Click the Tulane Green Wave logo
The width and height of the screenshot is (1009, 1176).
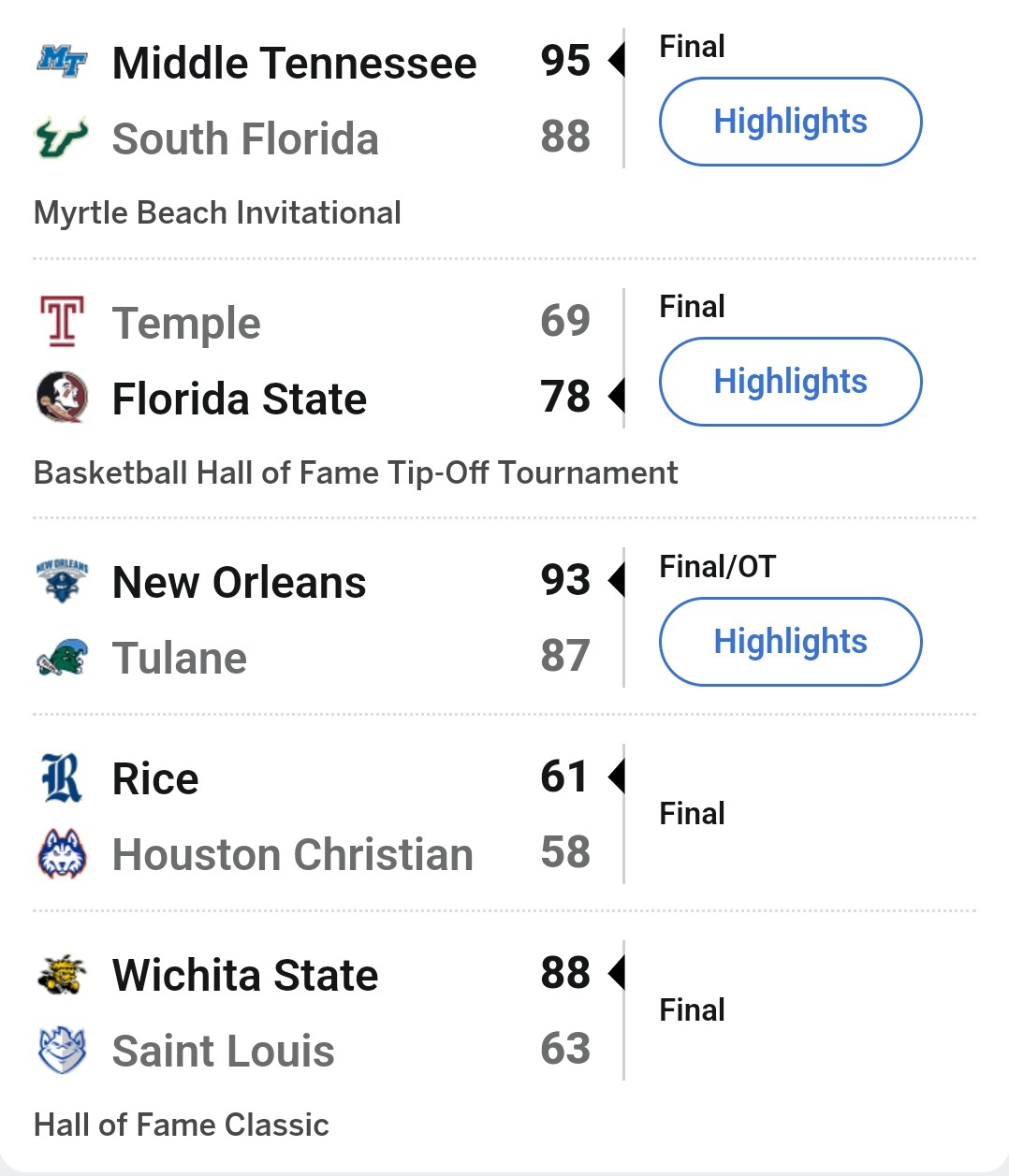[x=62, y=657]
